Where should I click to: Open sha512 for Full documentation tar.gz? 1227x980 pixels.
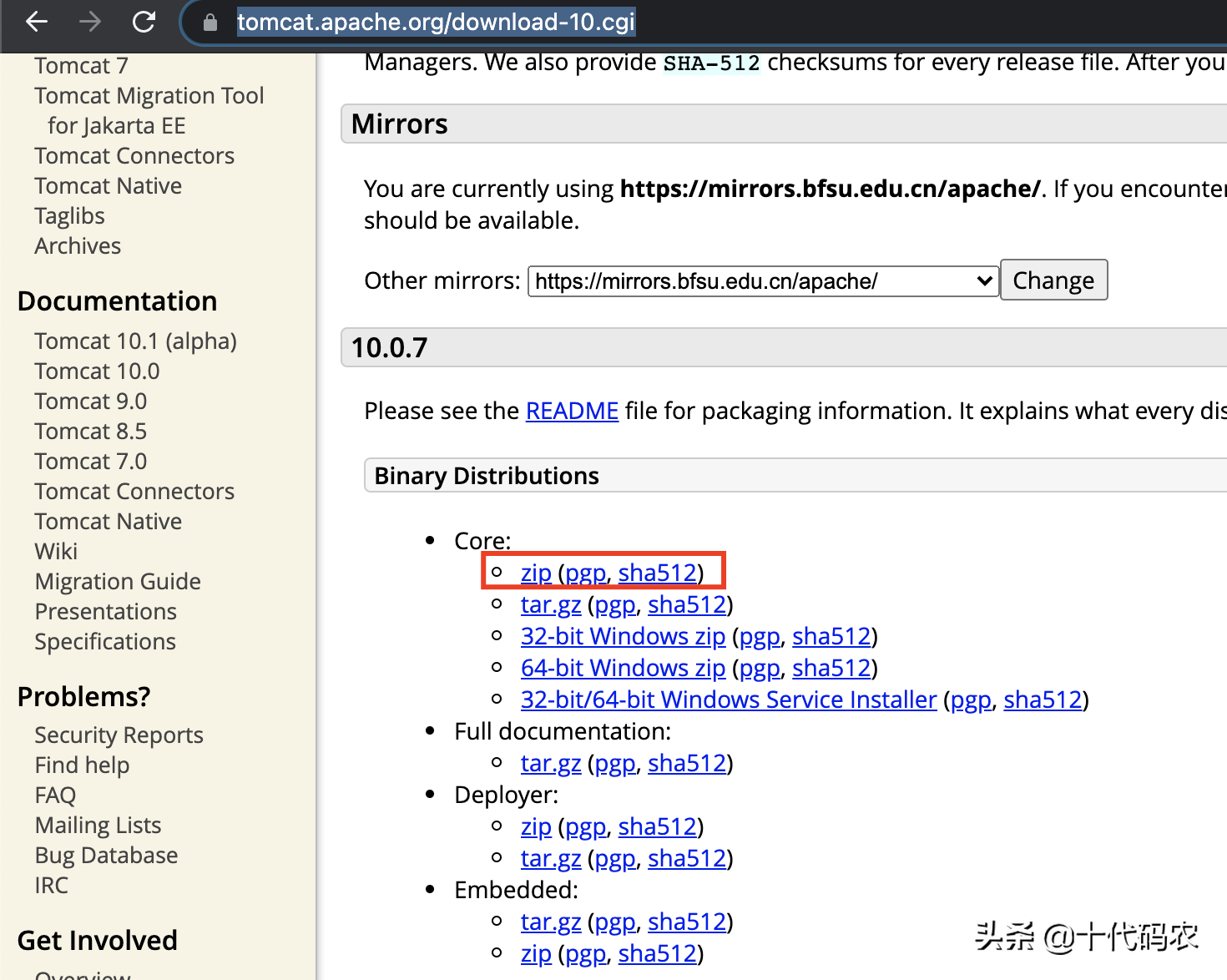coord(687,763)
